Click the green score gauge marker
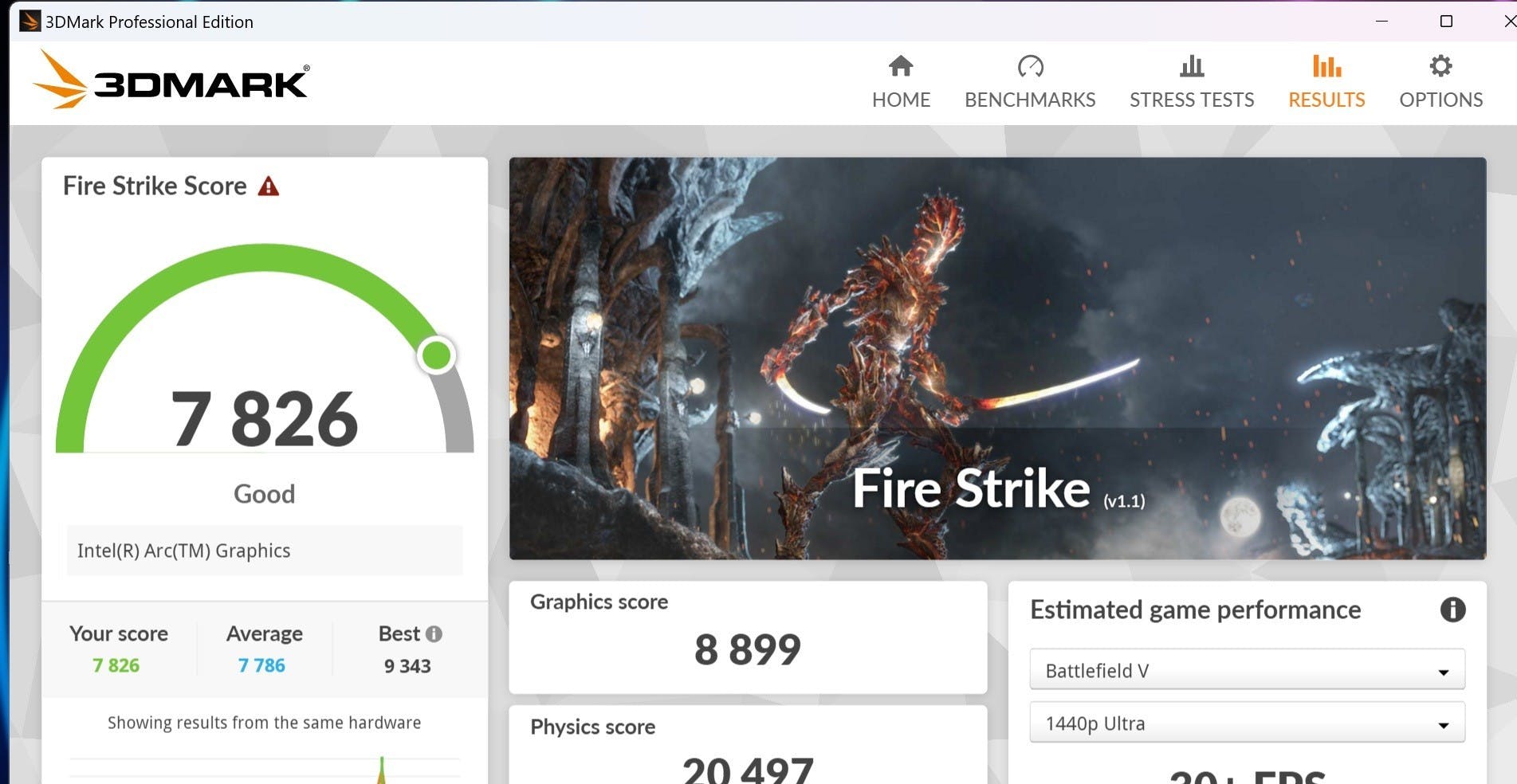1517x784 pixels. pyautogui.click(x=436, y=355)
